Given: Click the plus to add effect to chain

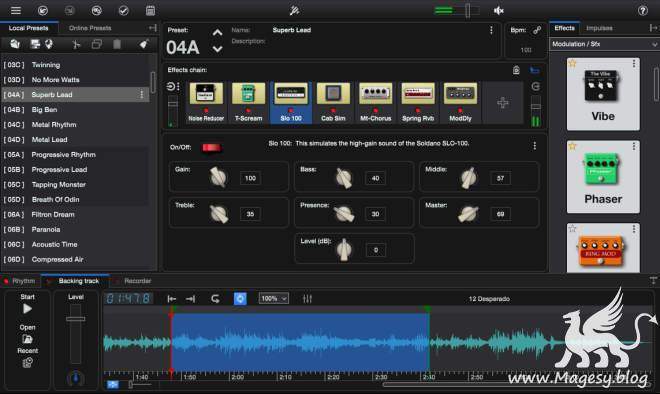Looking at the screenshot, I should (503, 103).
